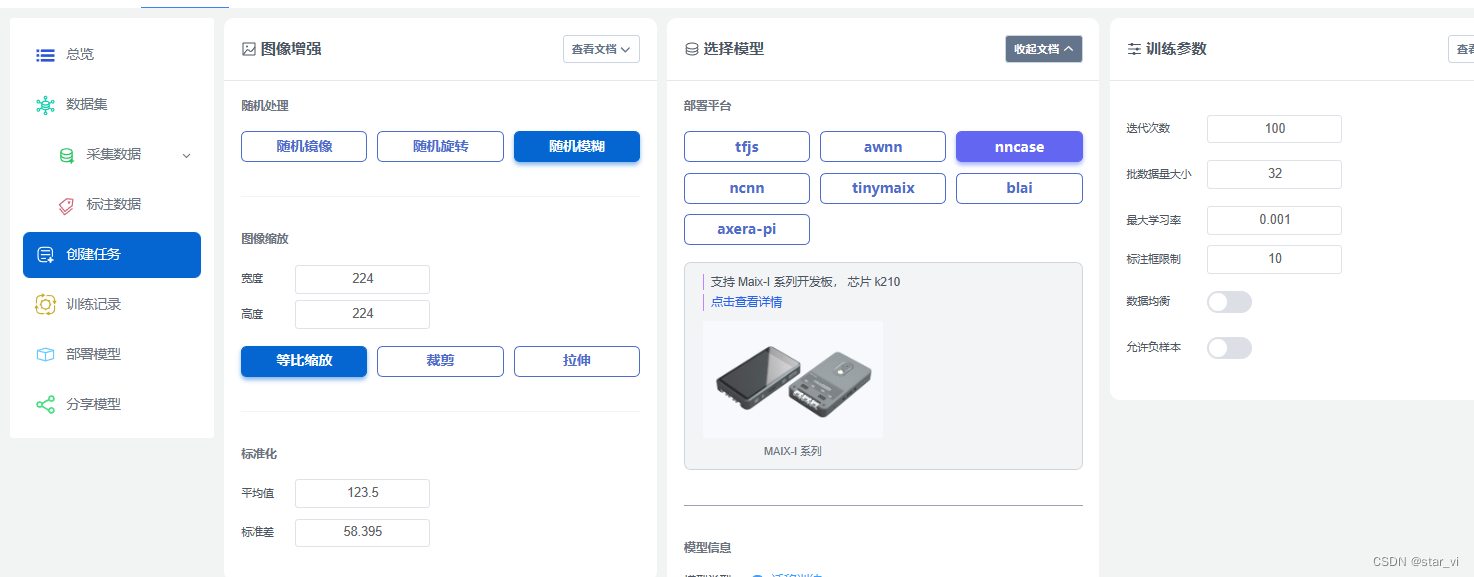
Task: Click the 分享模型 share icon
Action: point(45,404)
